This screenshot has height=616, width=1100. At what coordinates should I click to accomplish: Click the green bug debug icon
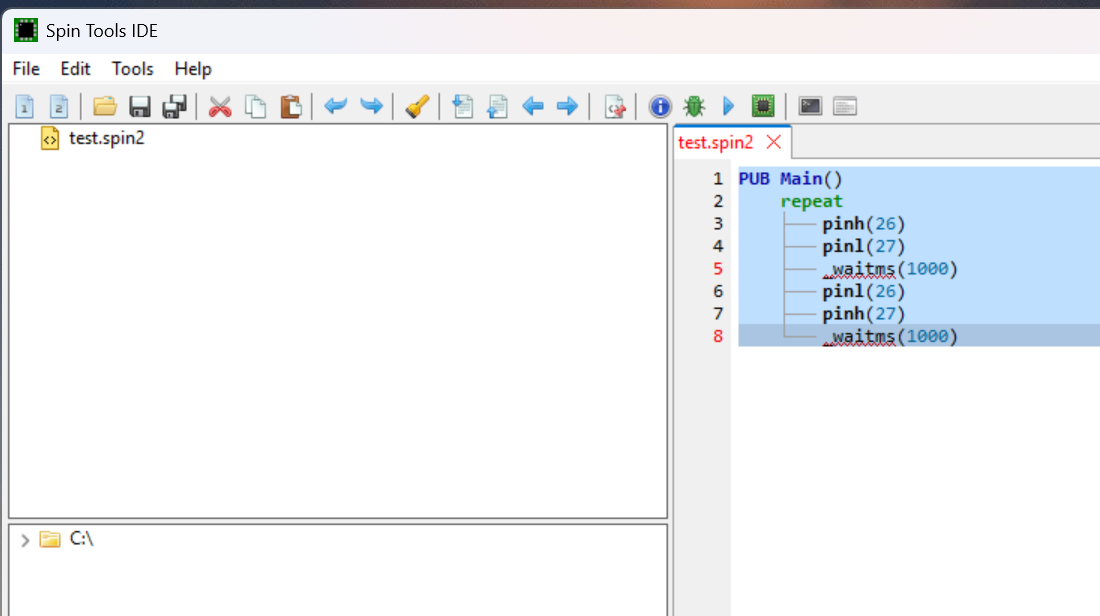(x=693, y=106)
